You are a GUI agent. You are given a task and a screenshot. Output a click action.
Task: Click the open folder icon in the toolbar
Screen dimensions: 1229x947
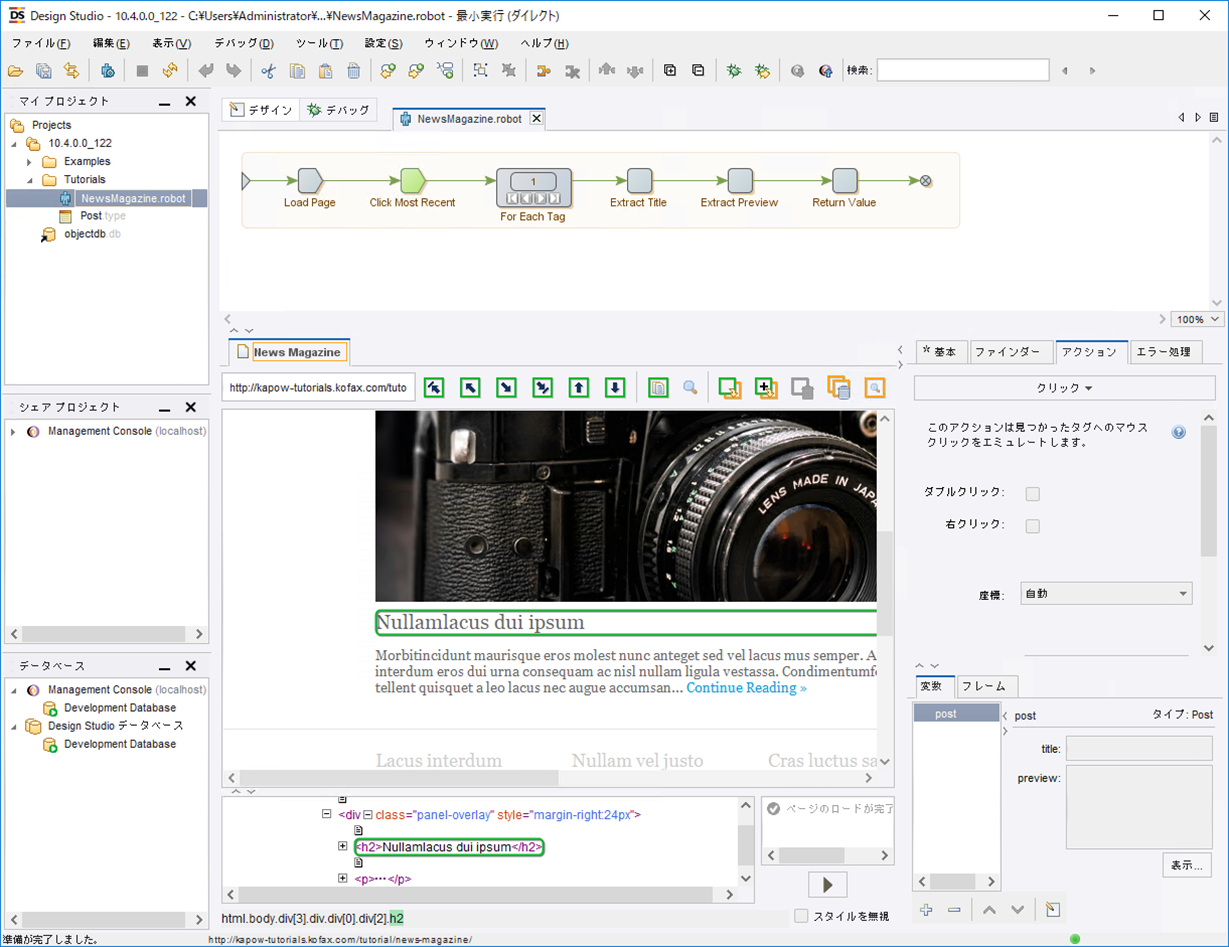[15, 71]
